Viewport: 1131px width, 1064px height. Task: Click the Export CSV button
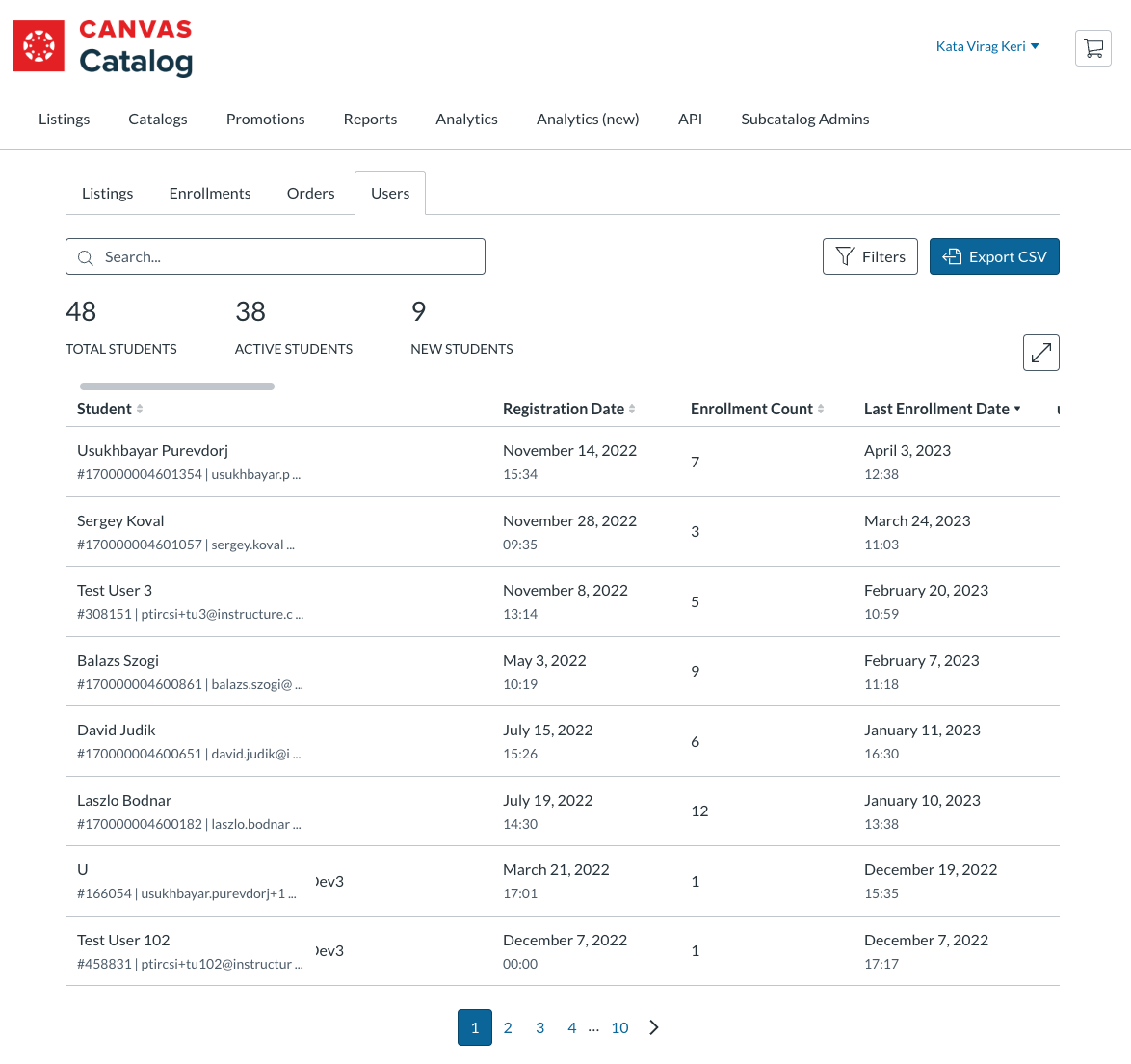(994, 256)
